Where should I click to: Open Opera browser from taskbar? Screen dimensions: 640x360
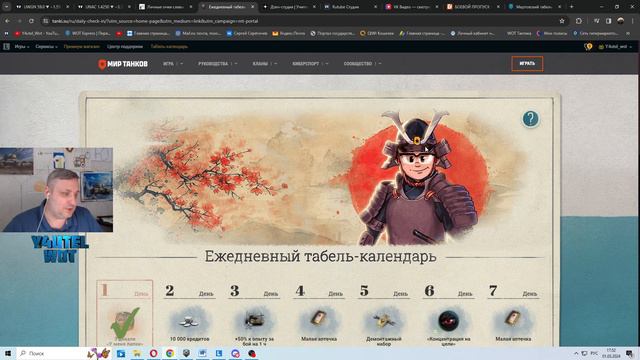[153, 353]
